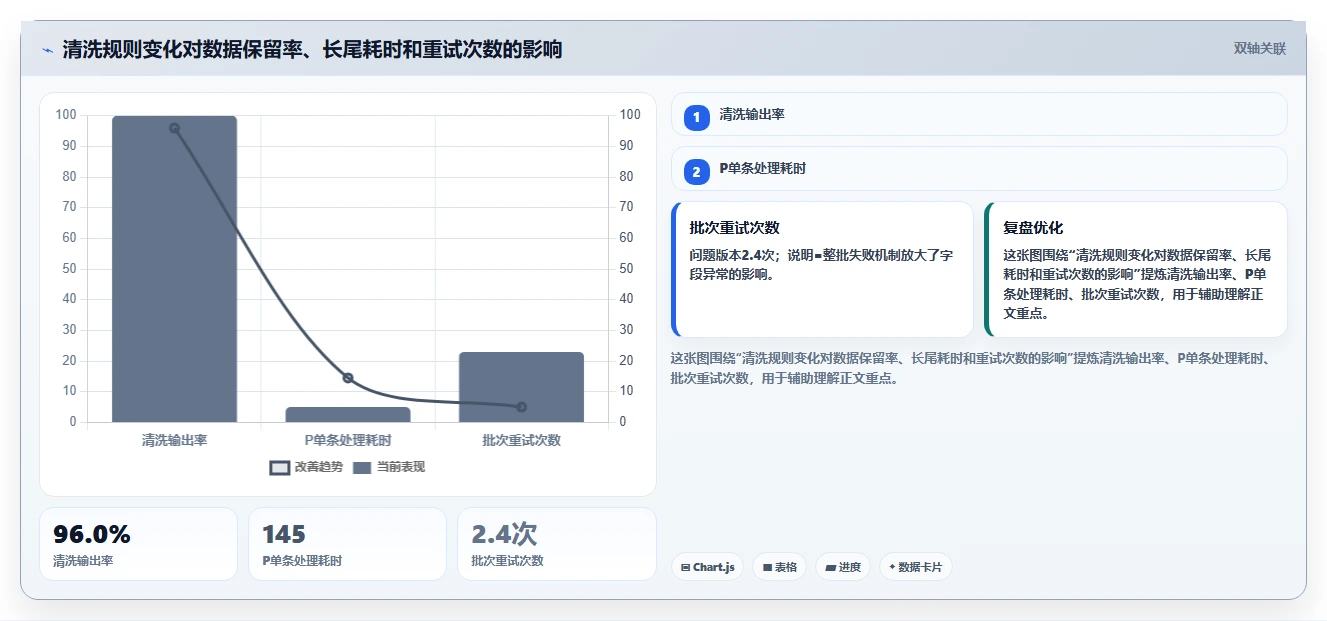This screenshot has width=1327, height=621.
Task: Click the number 2 badge for P单条处理耗时
Action: coord(697,172)
